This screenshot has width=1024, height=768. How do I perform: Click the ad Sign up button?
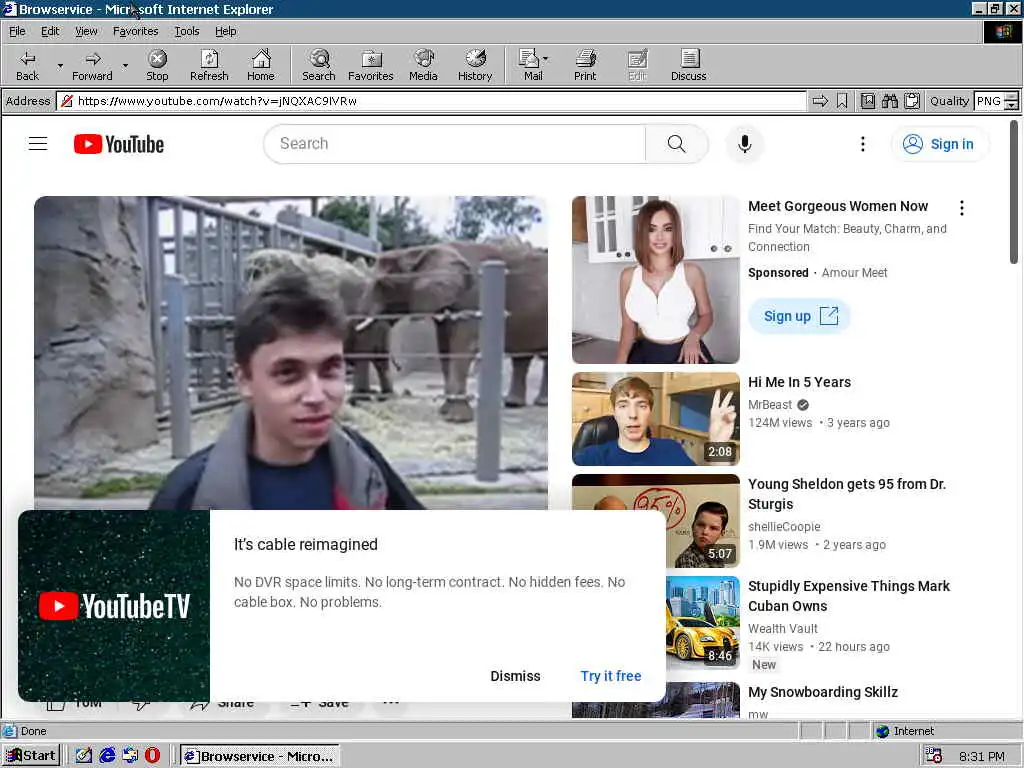[799, 316]
